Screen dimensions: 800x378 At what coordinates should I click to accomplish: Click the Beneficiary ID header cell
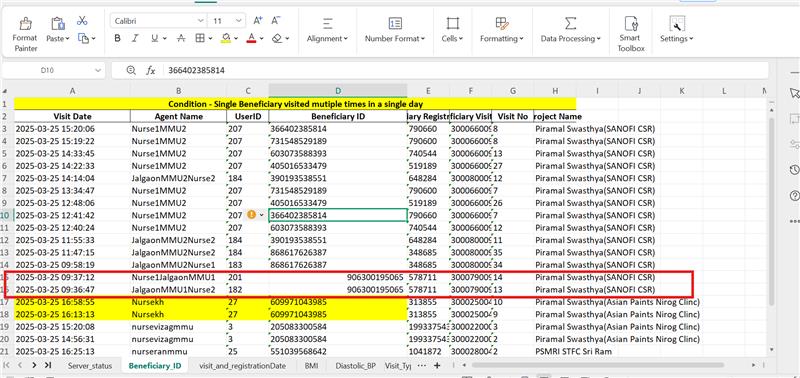pos(338,116)
